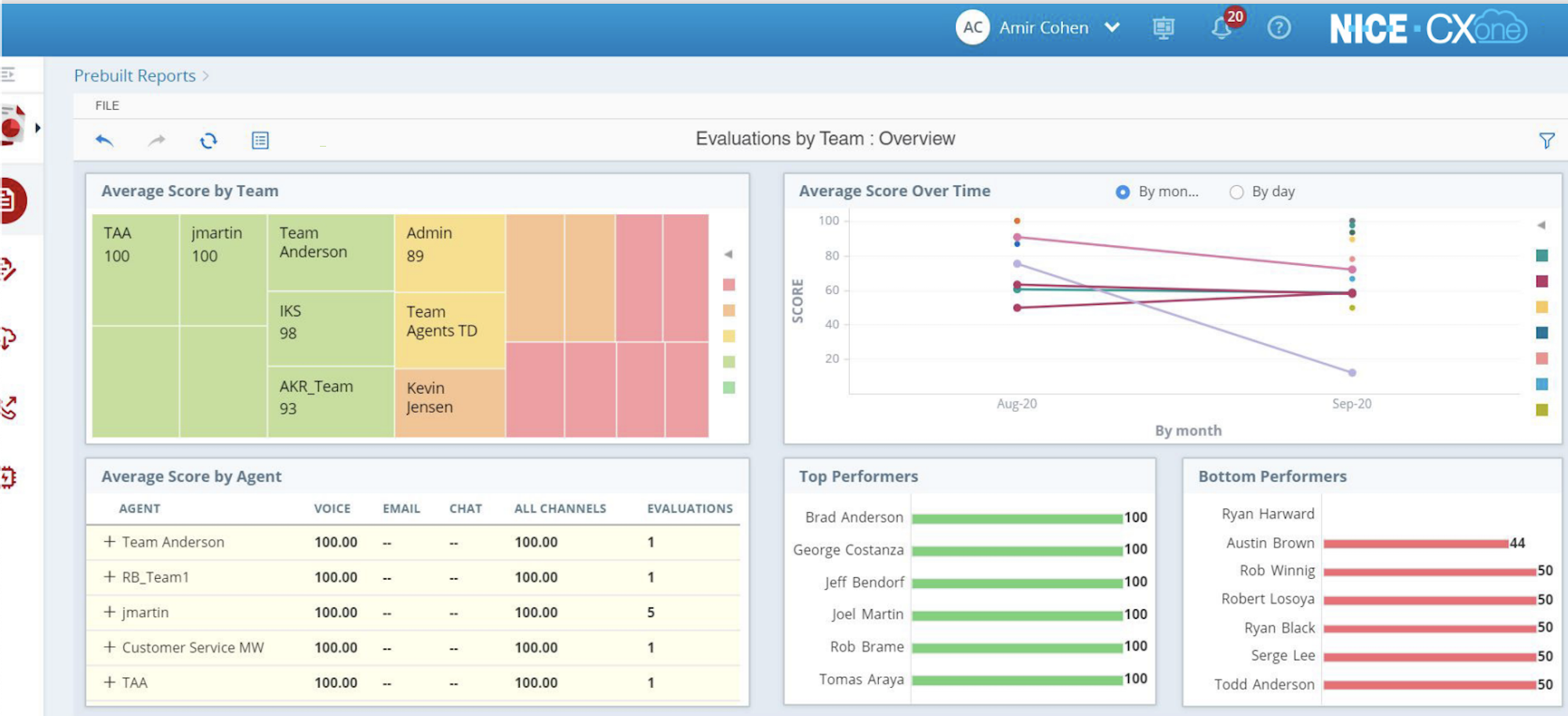This screenshot has width=1568, height=716.
Task: Click the light blue line chart legend swatch
Action: click(1542, 384)
